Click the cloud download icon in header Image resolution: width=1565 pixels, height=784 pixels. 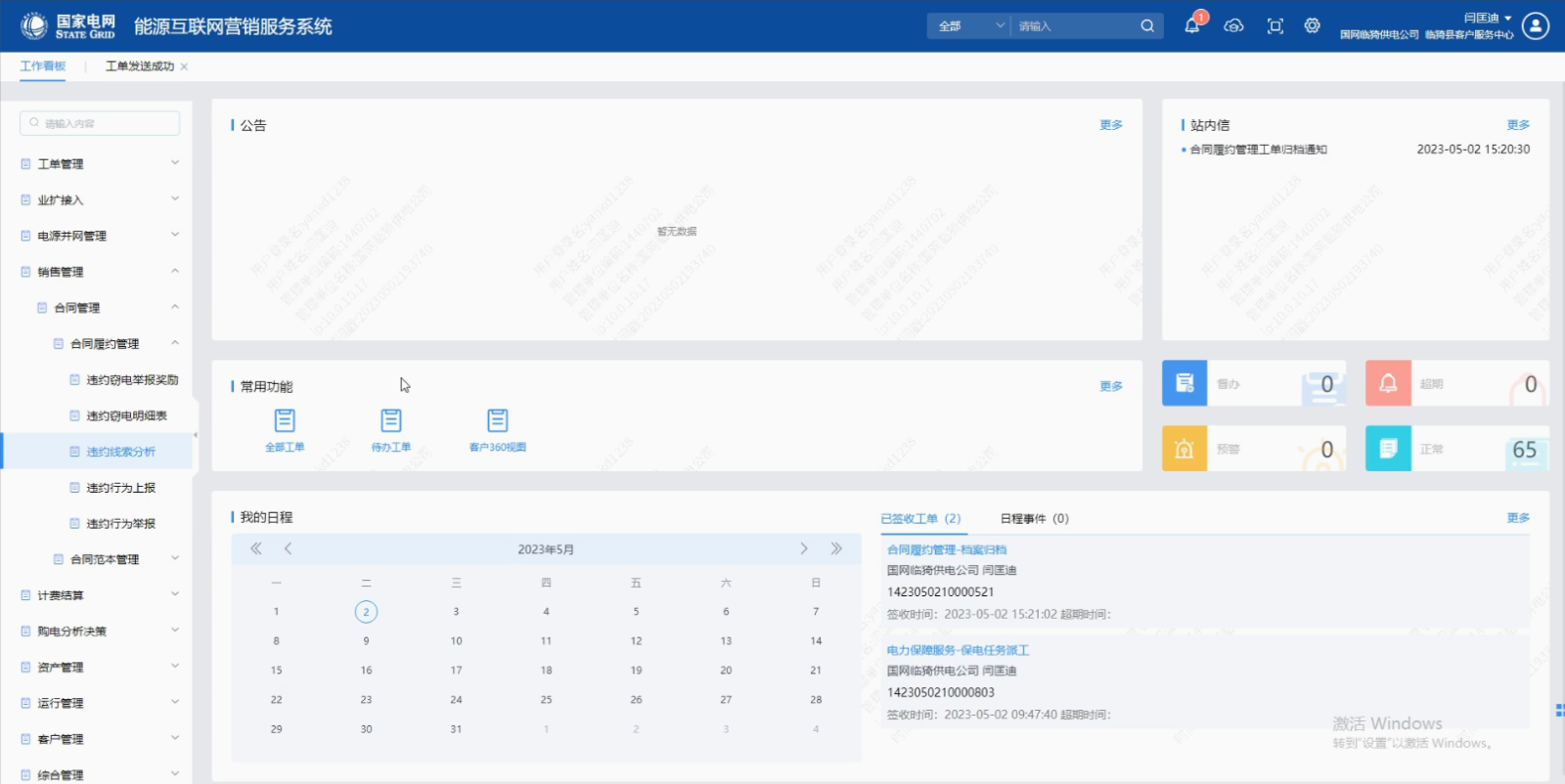[x=1233, y=26]
